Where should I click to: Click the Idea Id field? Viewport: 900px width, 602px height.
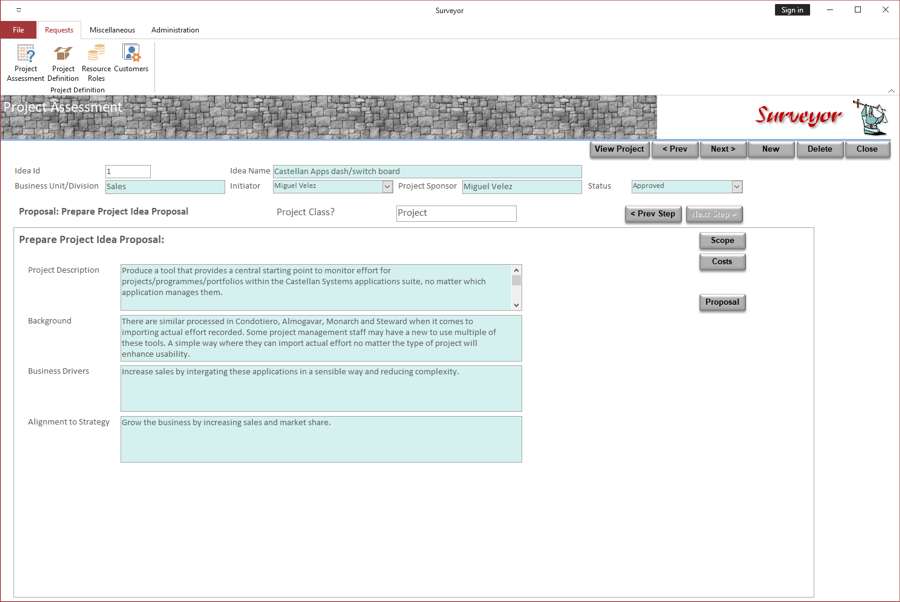pyautogui.click(x=128, y=172)
